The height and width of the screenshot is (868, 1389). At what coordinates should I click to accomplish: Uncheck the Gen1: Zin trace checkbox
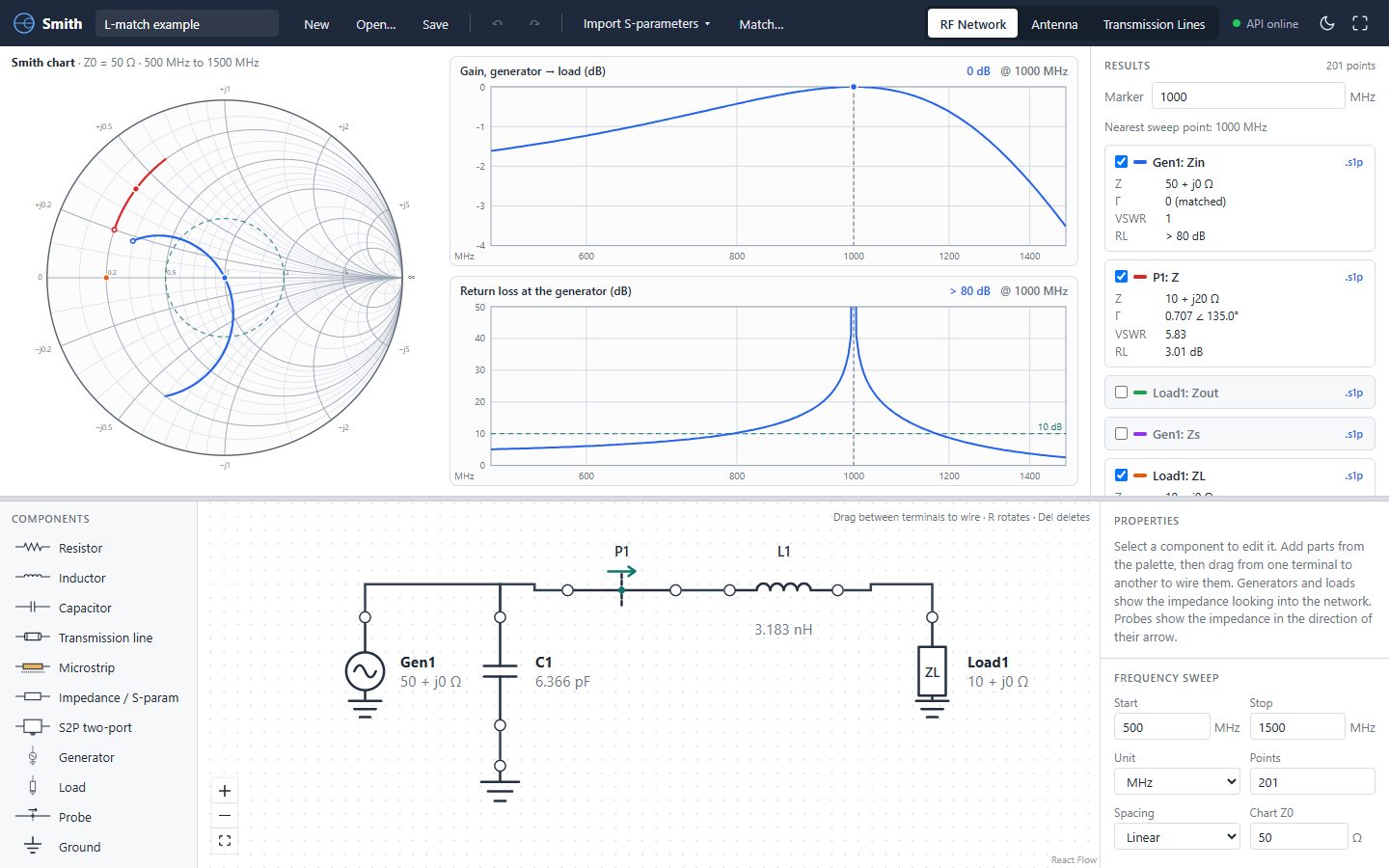click(x=1121, y=162)
